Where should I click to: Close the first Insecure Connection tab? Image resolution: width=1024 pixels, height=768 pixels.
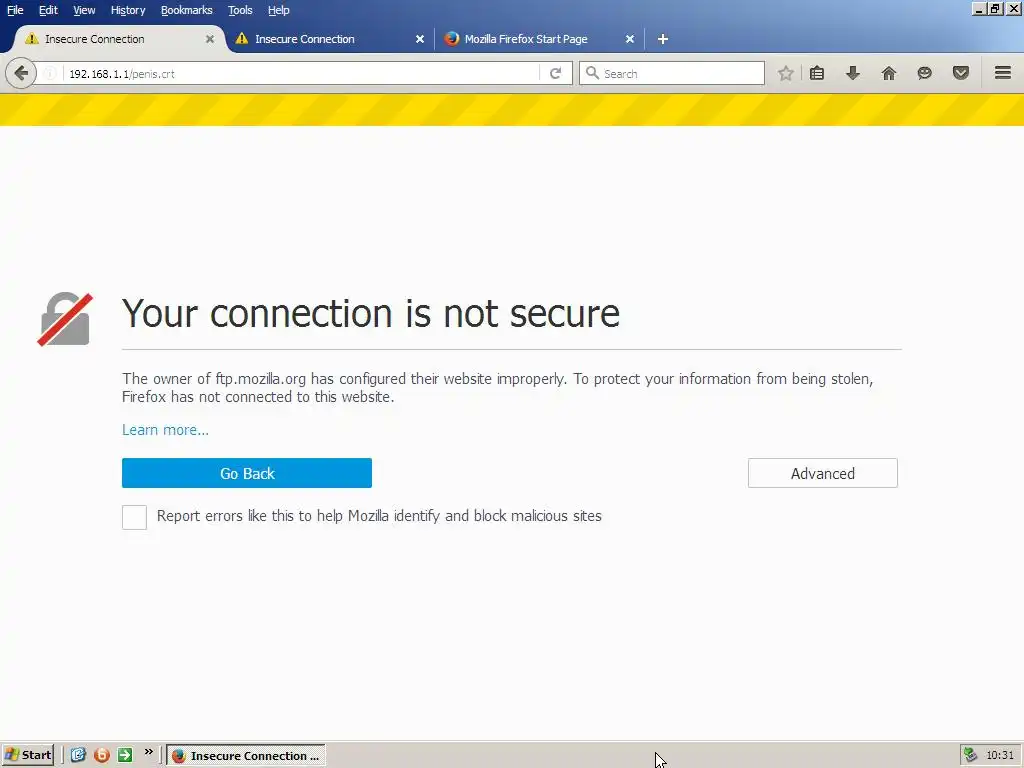click(210, 39)
